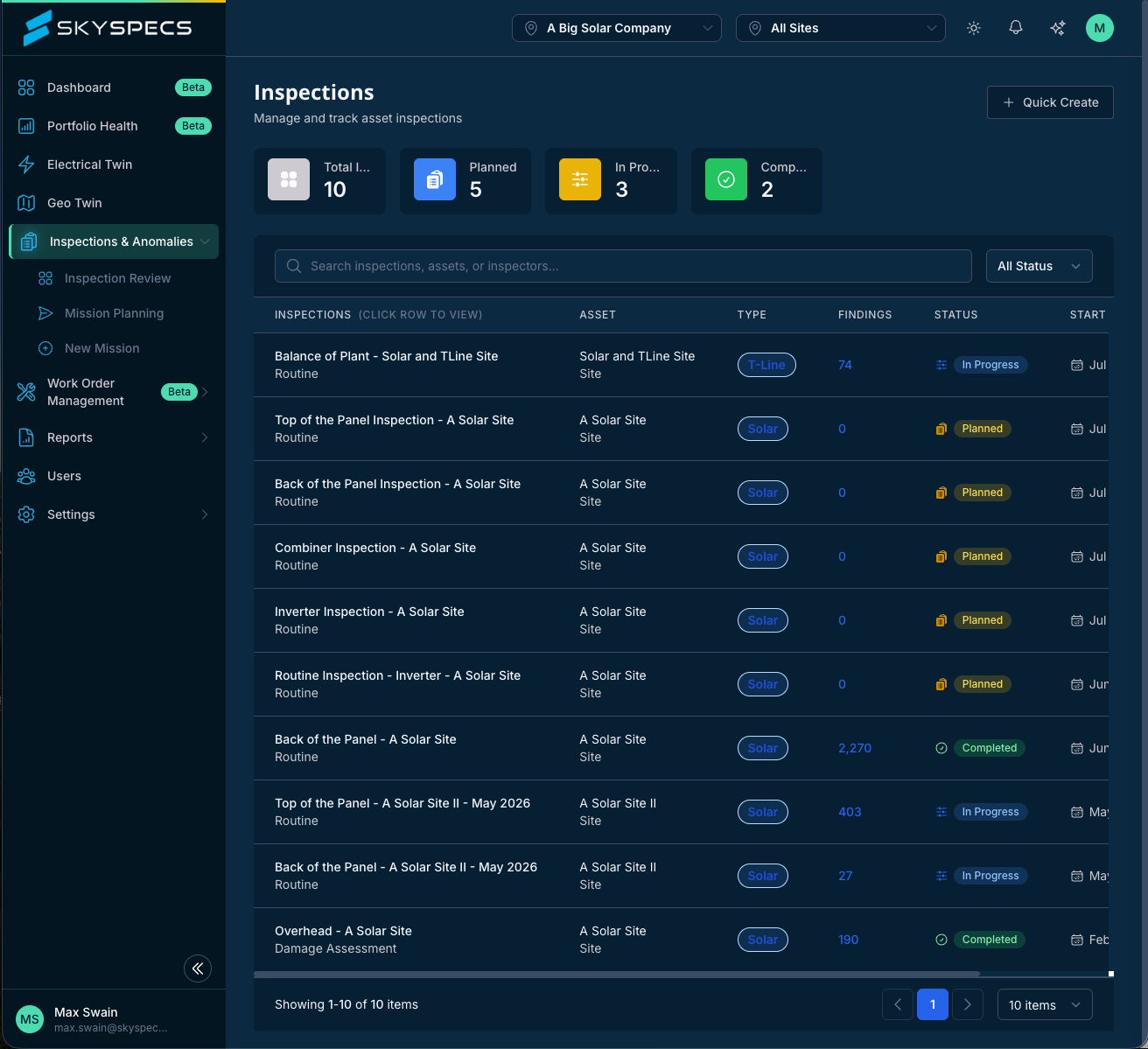The height and width of the screenshot is (1049, 1148).
Task: Open Top of the Panel Inspection row
Action: (681, 429)
